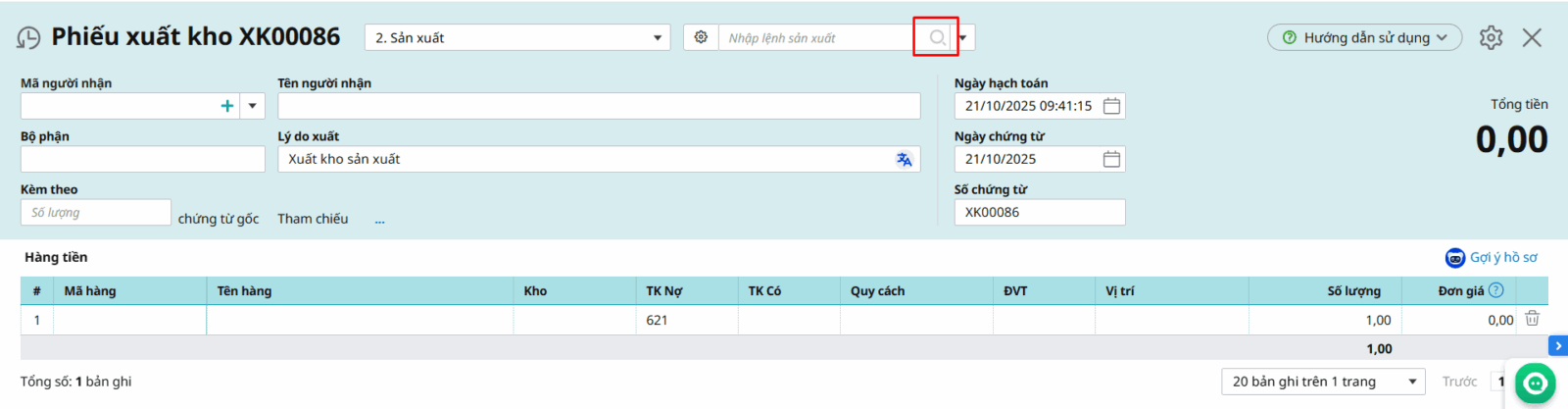Click 'Hướng dẫn sử dụng' button
This screenshot has width=1568, height=409.
coord(1364,37)
